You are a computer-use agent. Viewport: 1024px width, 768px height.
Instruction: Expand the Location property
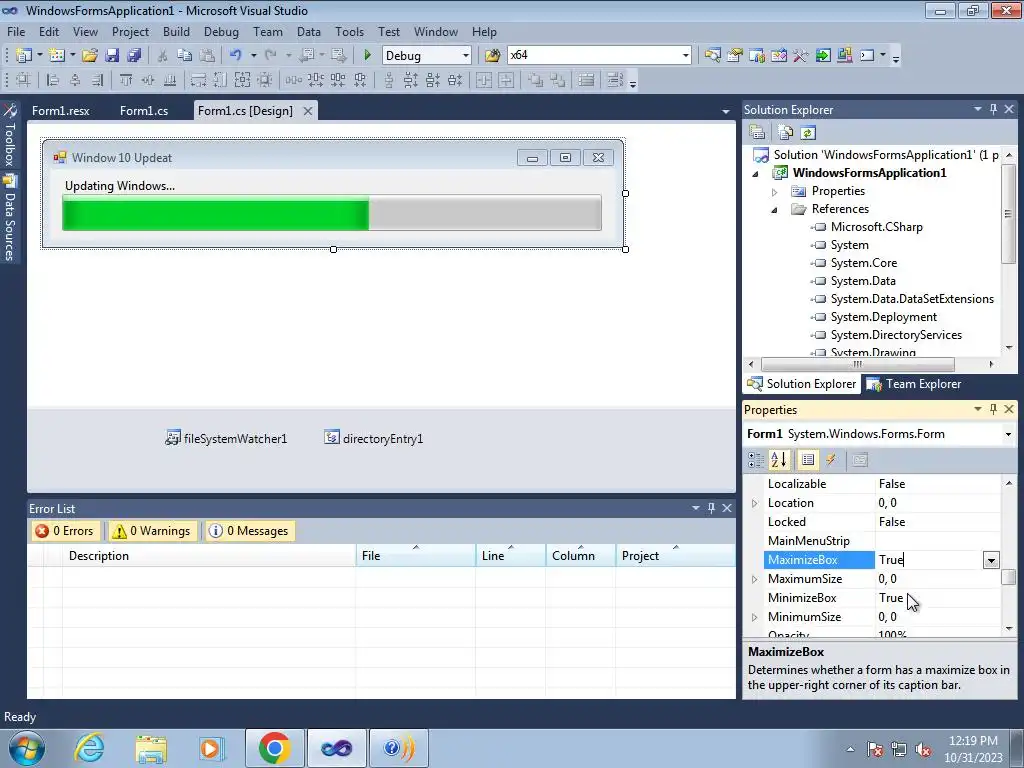755,503
